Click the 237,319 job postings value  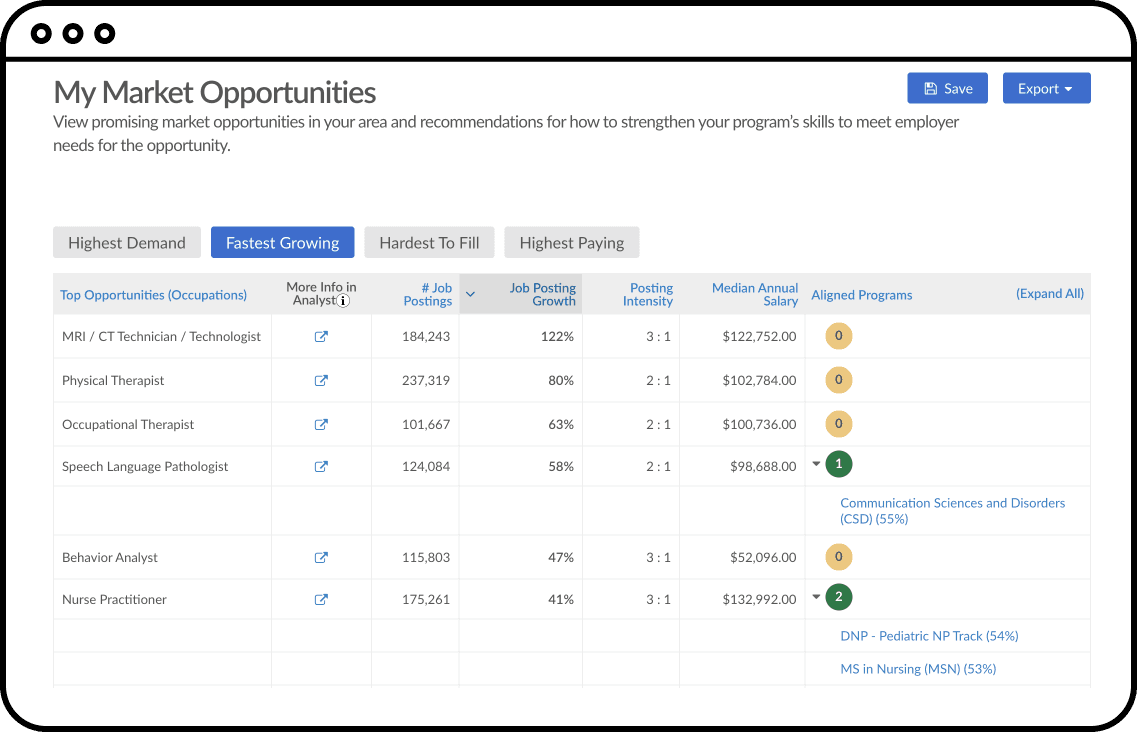click(426, 380)
